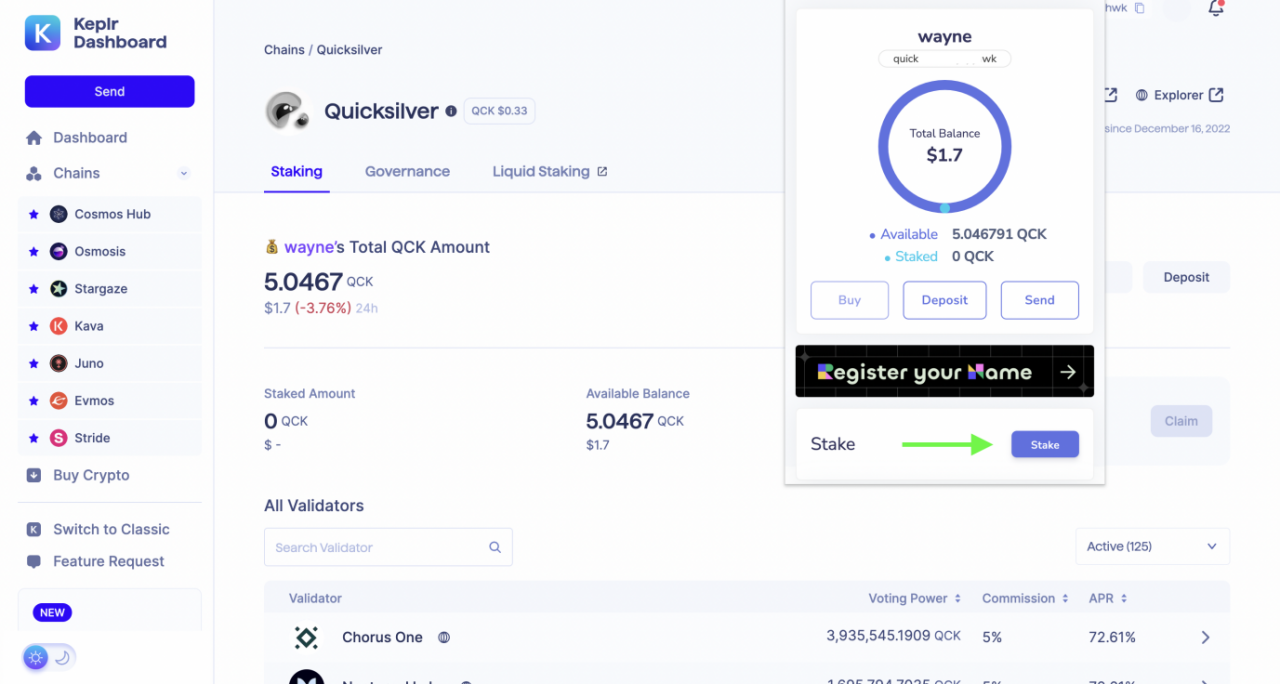Viewport: 1280px width, 684px height.
Task: Click the Chorus One validator logo
Action: (x=306, y=637)
